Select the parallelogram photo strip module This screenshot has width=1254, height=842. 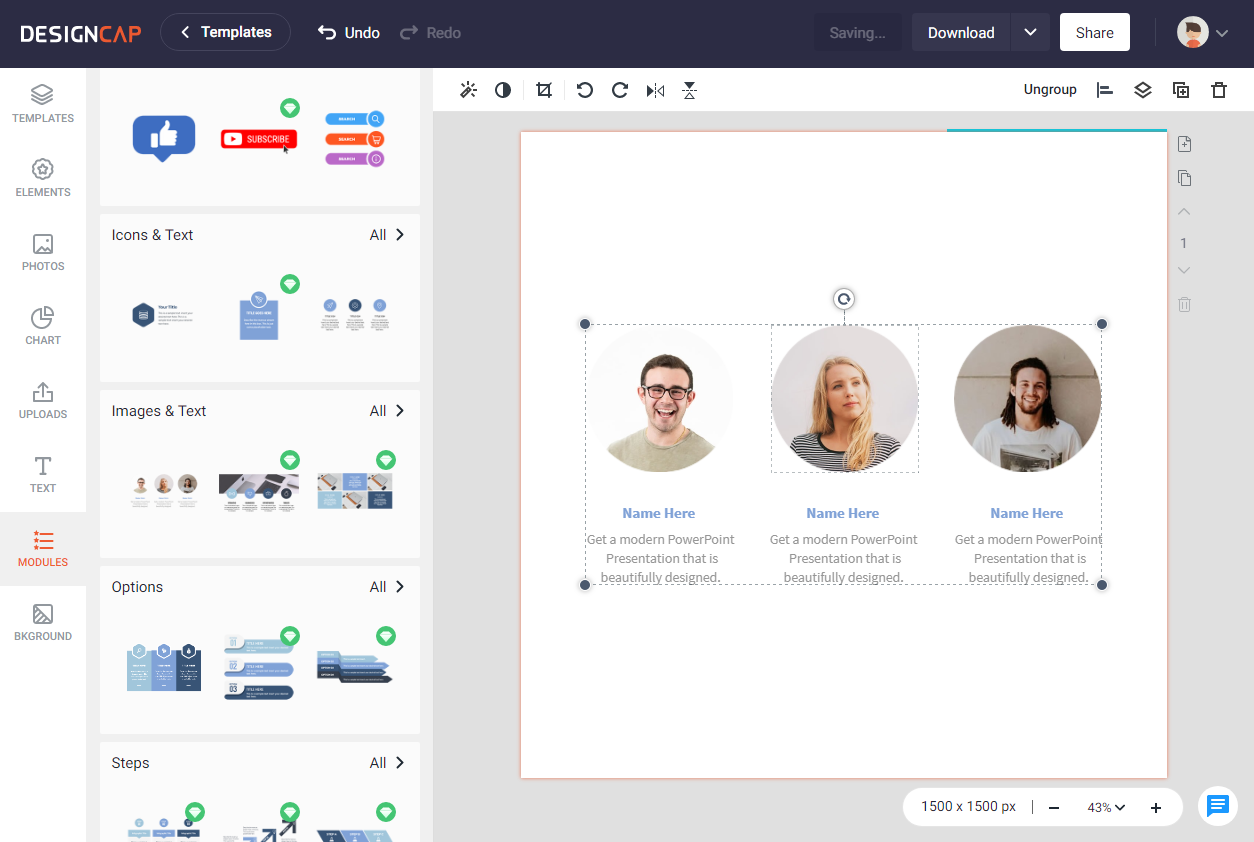click(259, 493)
